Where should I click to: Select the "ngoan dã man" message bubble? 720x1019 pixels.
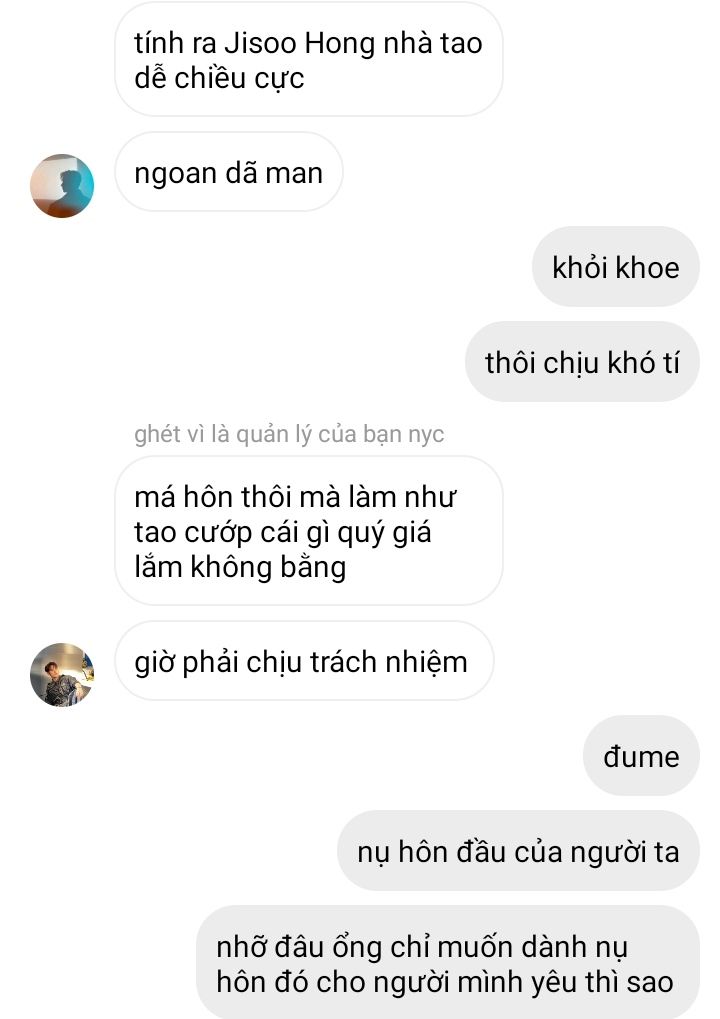coord(229,172)
